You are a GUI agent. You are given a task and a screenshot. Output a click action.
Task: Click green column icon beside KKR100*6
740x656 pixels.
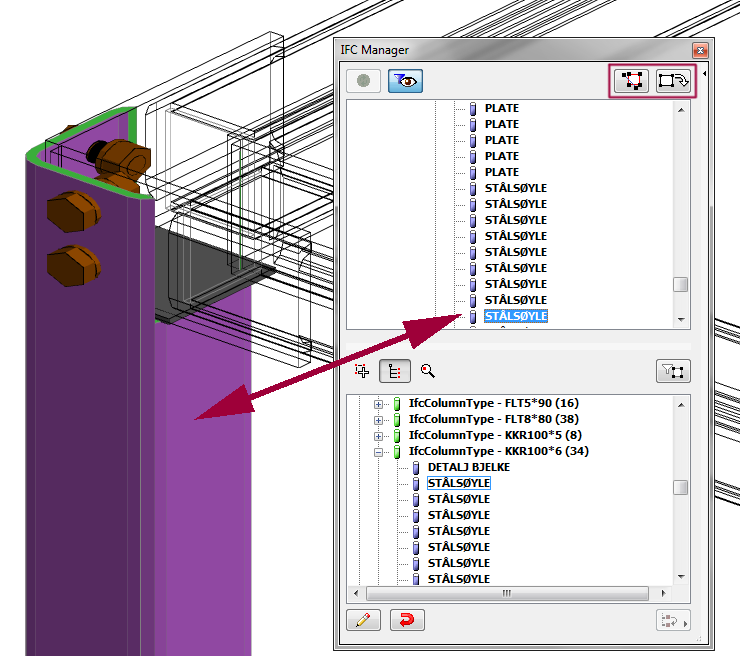pos(397,452)
